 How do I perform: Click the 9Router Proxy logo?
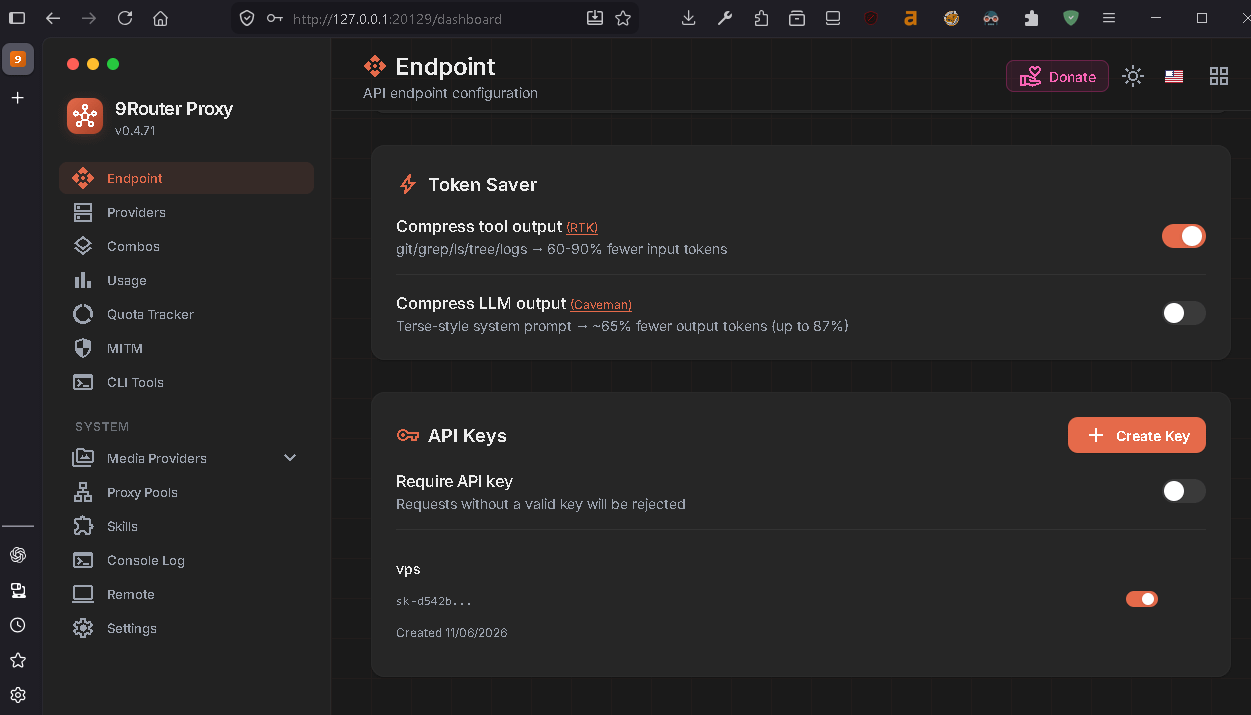click(x=85, y=117)
